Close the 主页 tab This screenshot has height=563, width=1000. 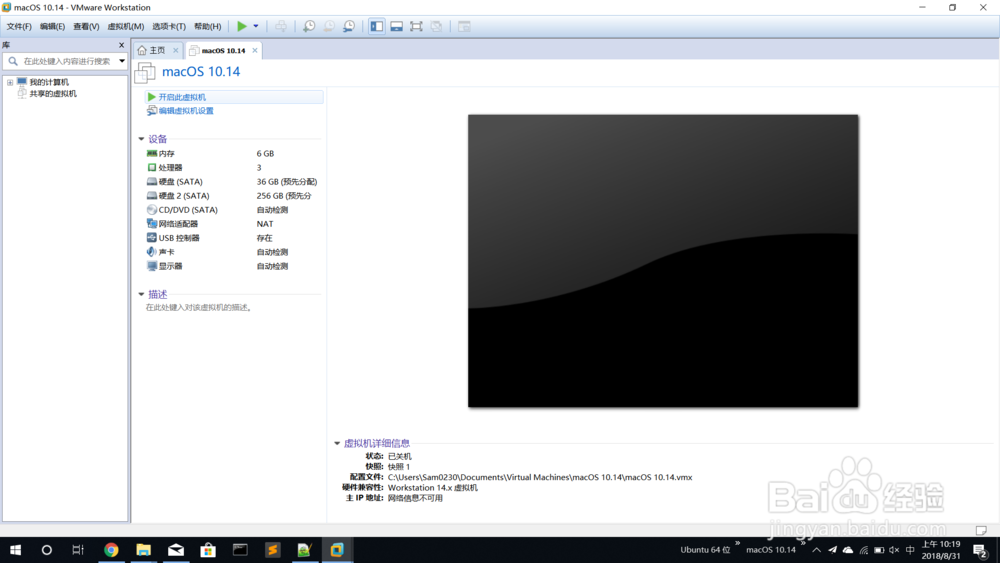tap(175, 50)
